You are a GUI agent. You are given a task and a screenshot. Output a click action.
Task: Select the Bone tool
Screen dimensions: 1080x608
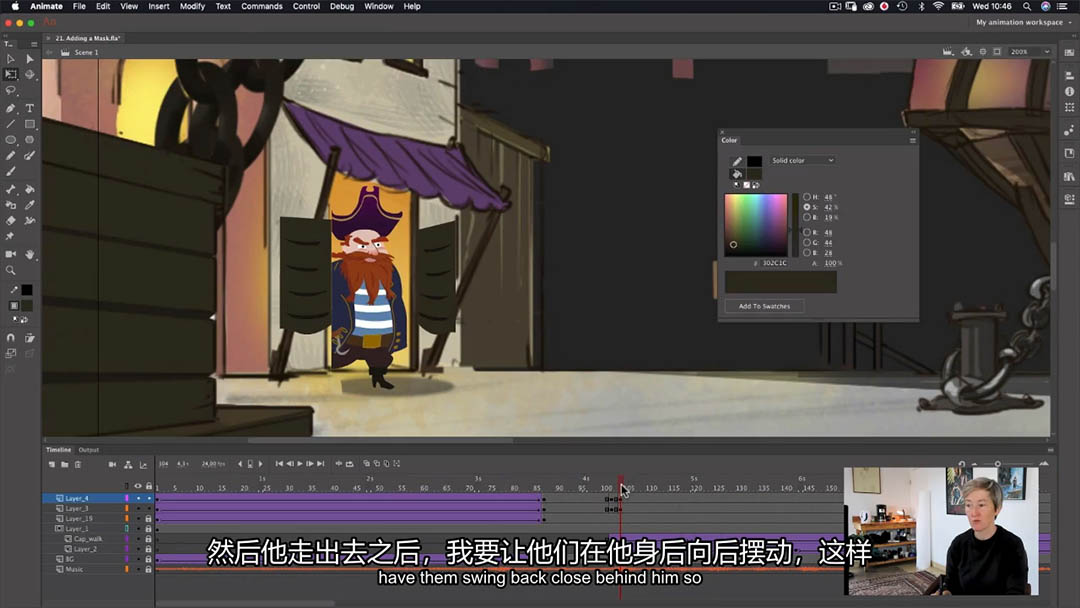tap(10, 189)
